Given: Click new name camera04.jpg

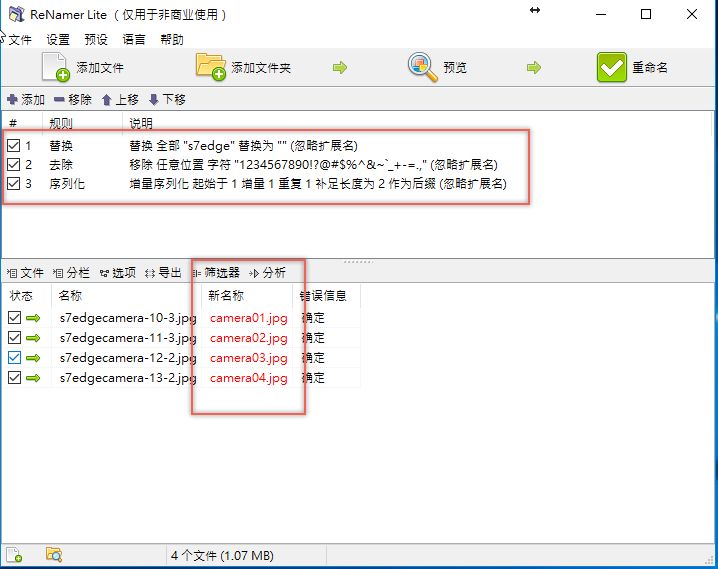Looking at the screenshot, I should point(249,378).
